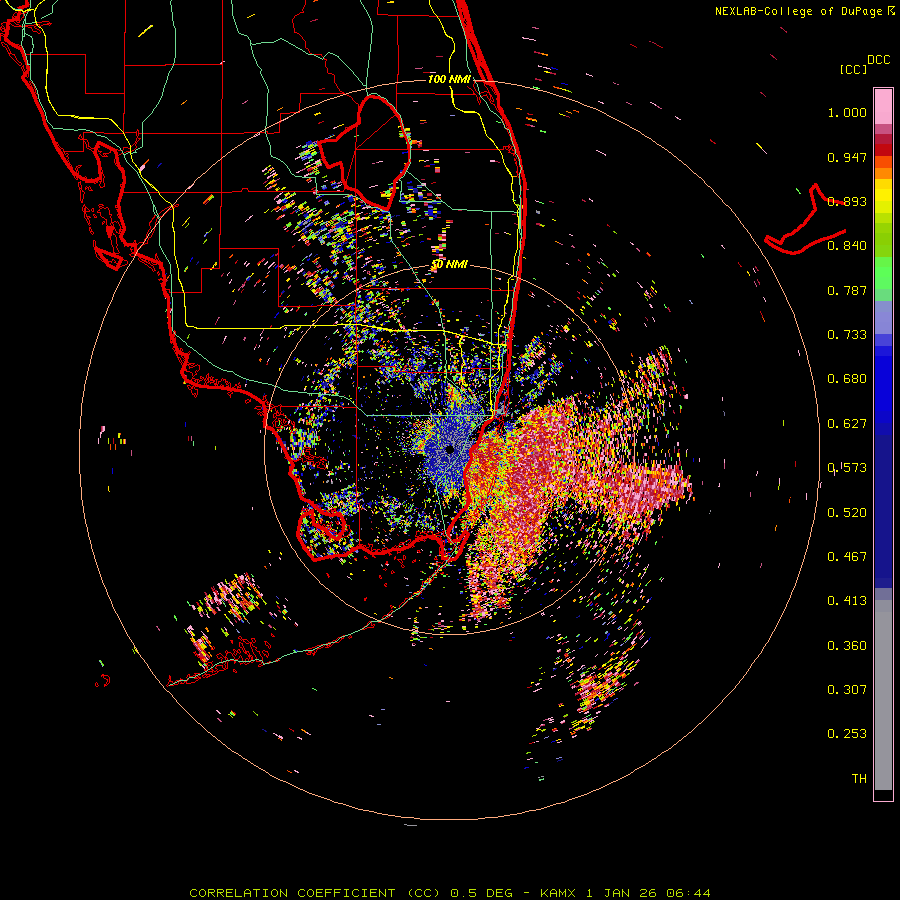Click the KAMX radar site center dot

coord(449,449)
